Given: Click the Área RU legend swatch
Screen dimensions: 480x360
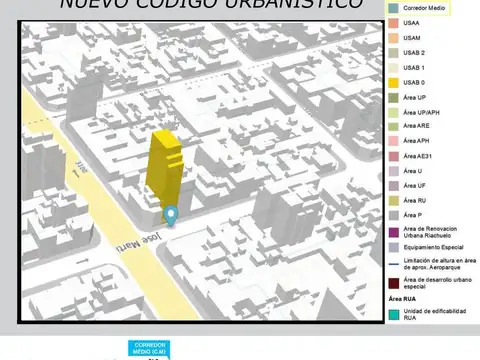Looking at the screenshot, I should click(x=393, y=201).
